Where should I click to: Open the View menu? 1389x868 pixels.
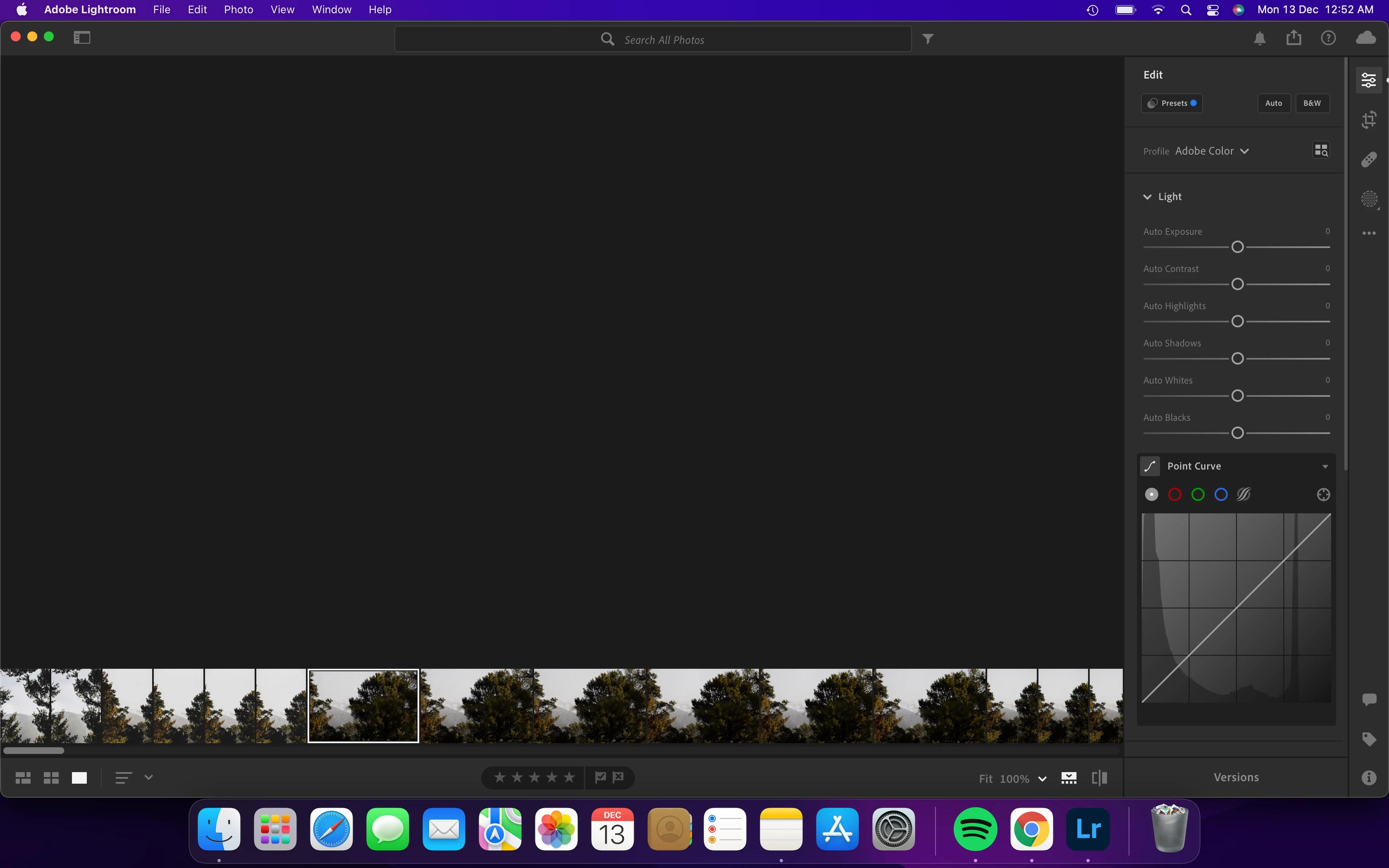click(282, 10)
